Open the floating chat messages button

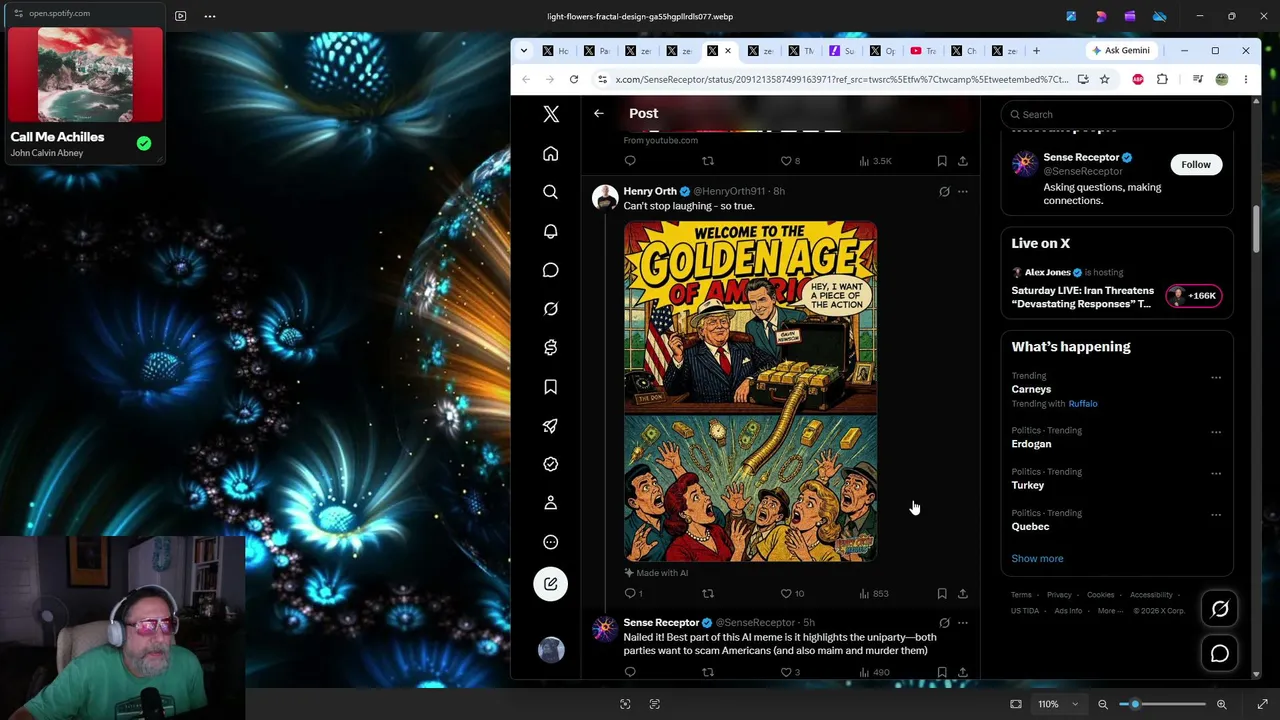point(1220,654)
